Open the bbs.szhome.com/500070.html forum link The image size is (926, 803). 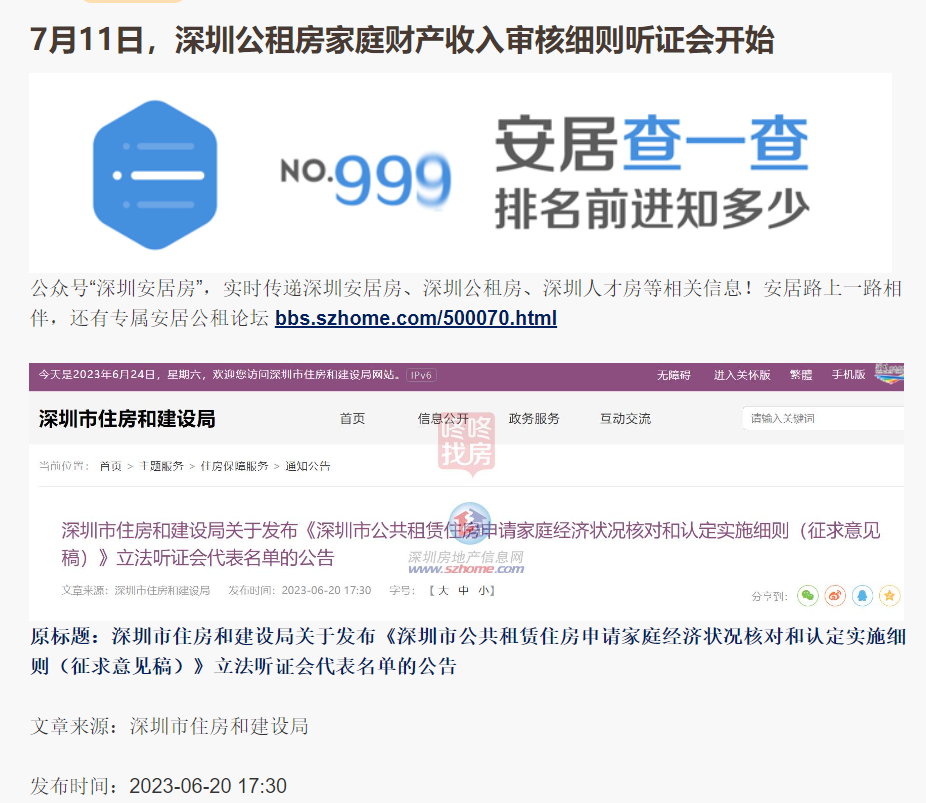click(x=416, y=318)
